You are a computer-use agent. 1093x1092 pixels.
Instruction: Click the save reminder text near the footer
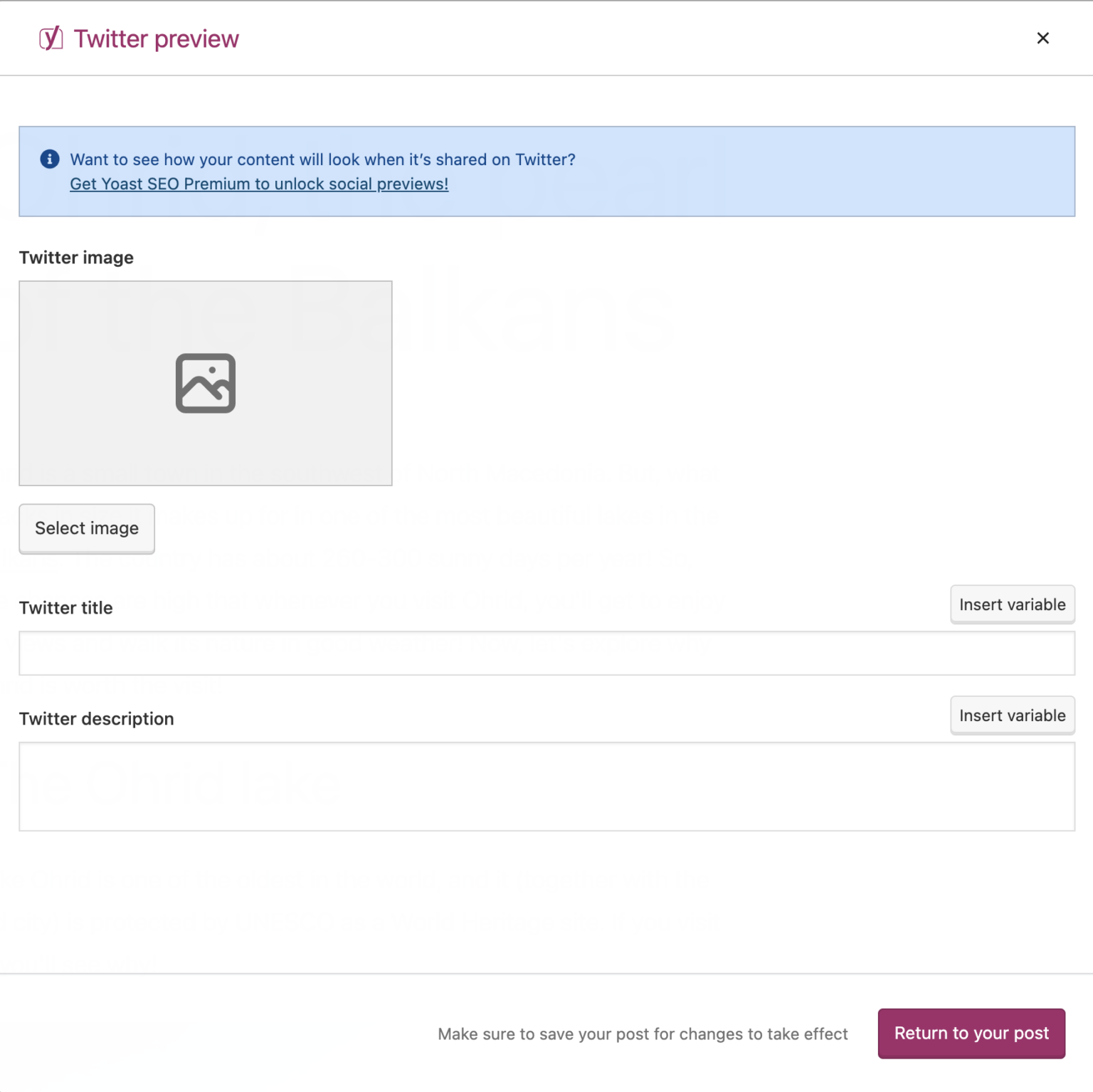(642, 1034)
